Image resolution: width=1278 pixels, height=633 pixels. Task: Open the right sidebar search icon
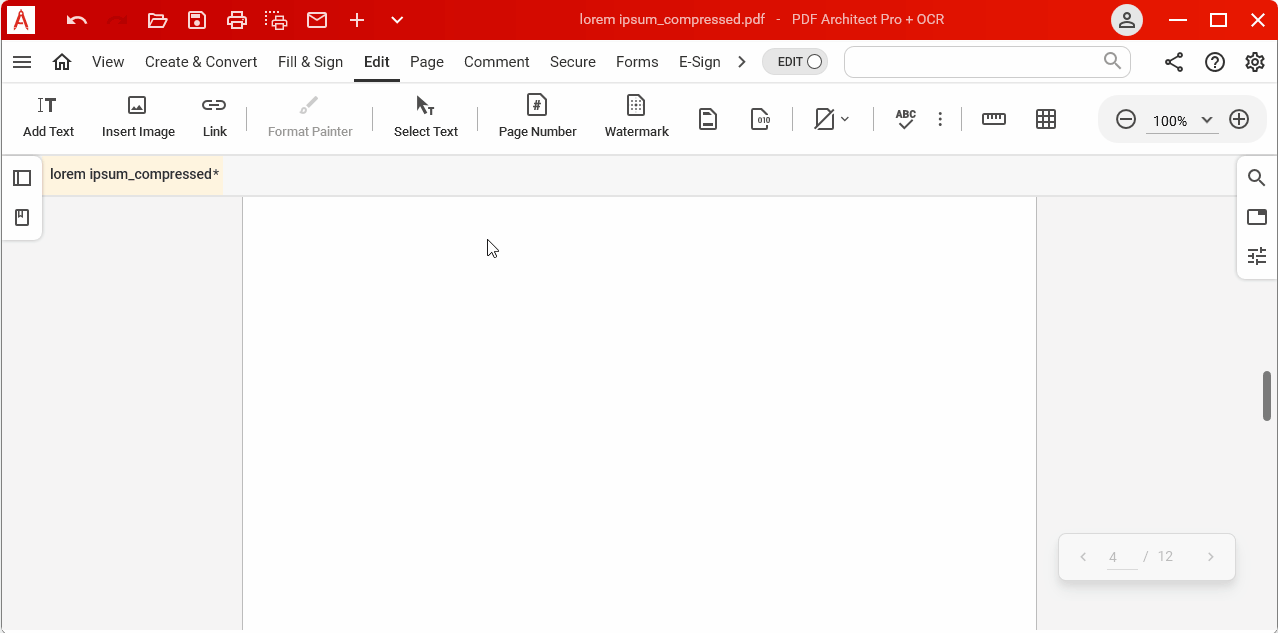1257,178
